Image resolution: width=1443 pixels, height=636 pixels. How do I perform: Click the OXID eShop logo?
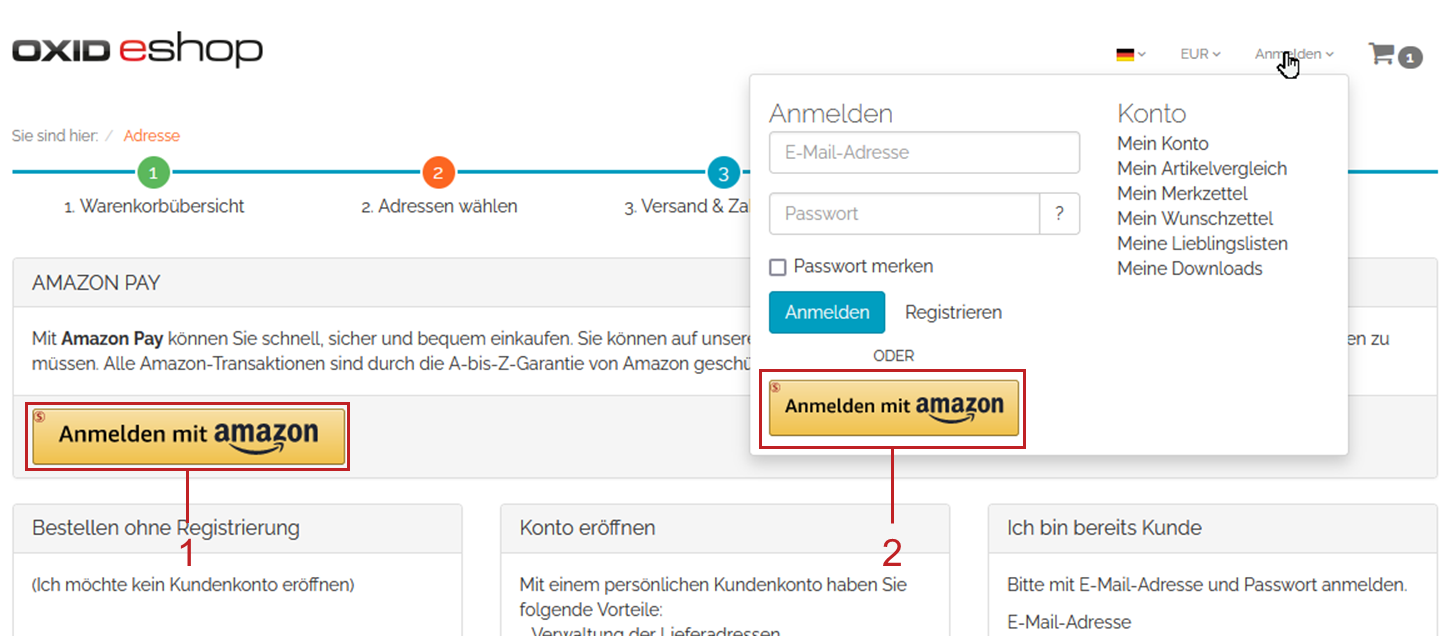coord(137,51)
